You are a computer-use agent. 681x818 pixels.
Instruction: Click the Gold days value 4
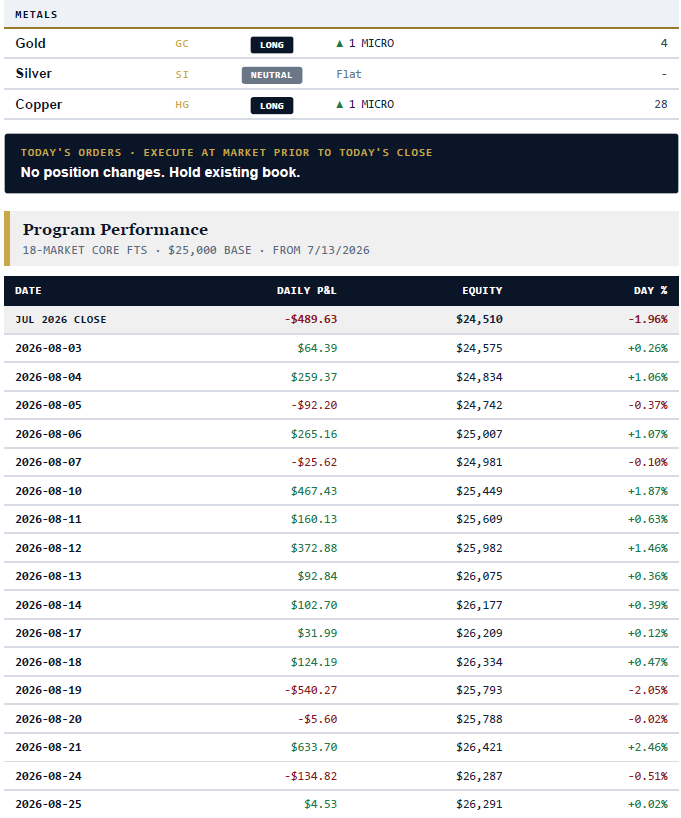[x=664, y=43]
